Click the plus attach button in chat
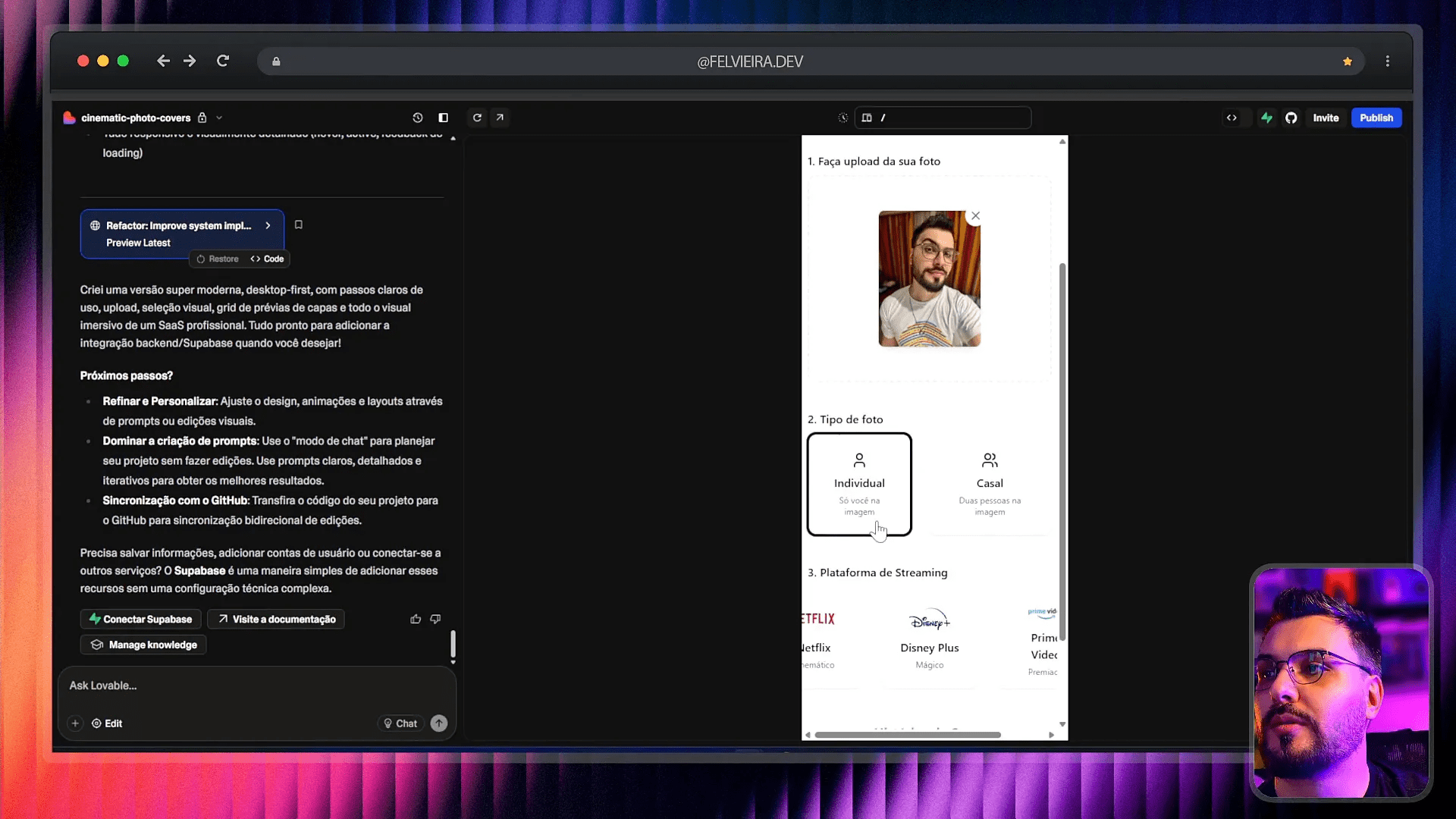The image size is (1456, 819). tap(75, 723)
